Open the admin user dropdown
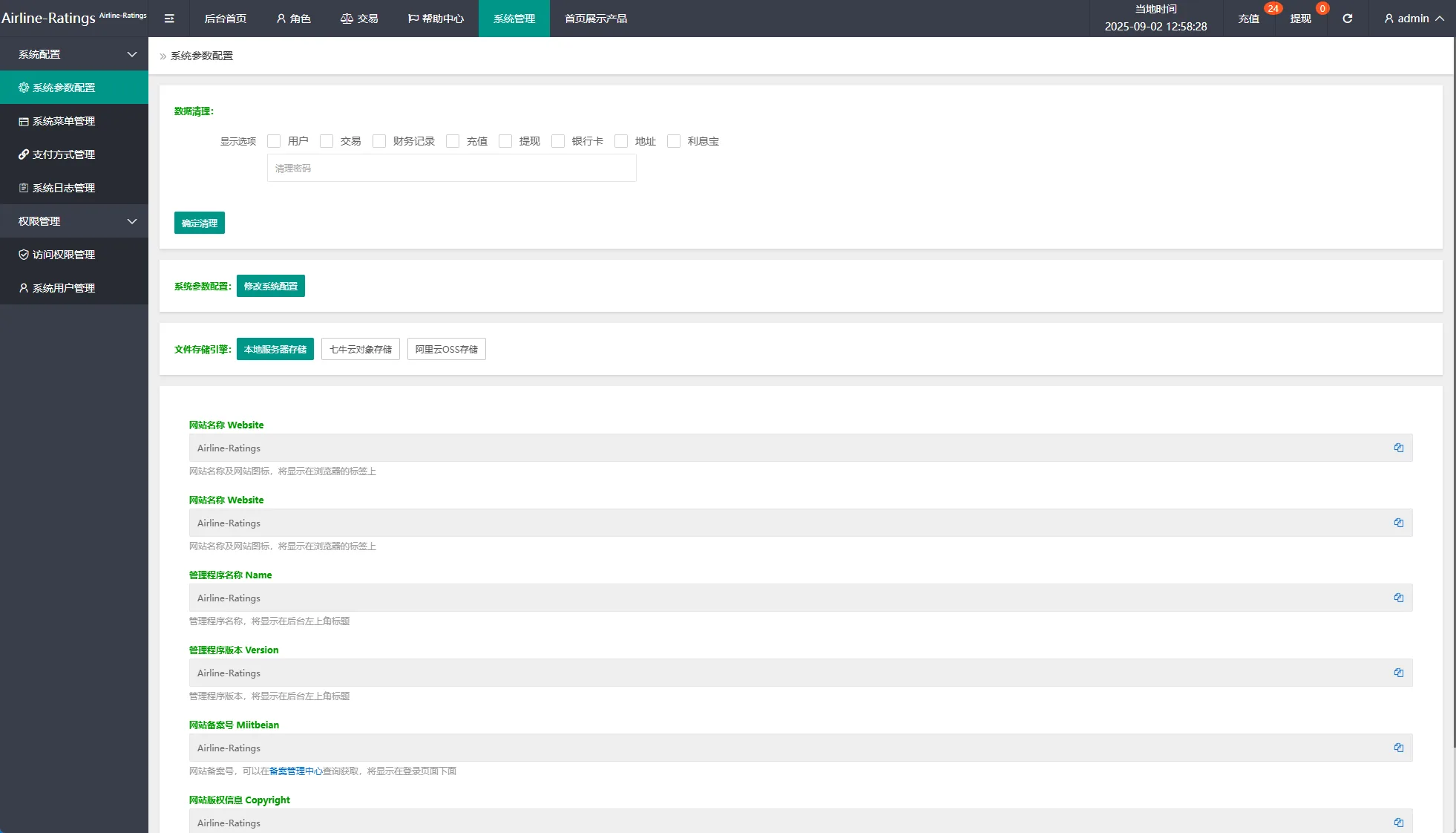This screenshot has width=1456, height=833. click(x=1413, y=19)
